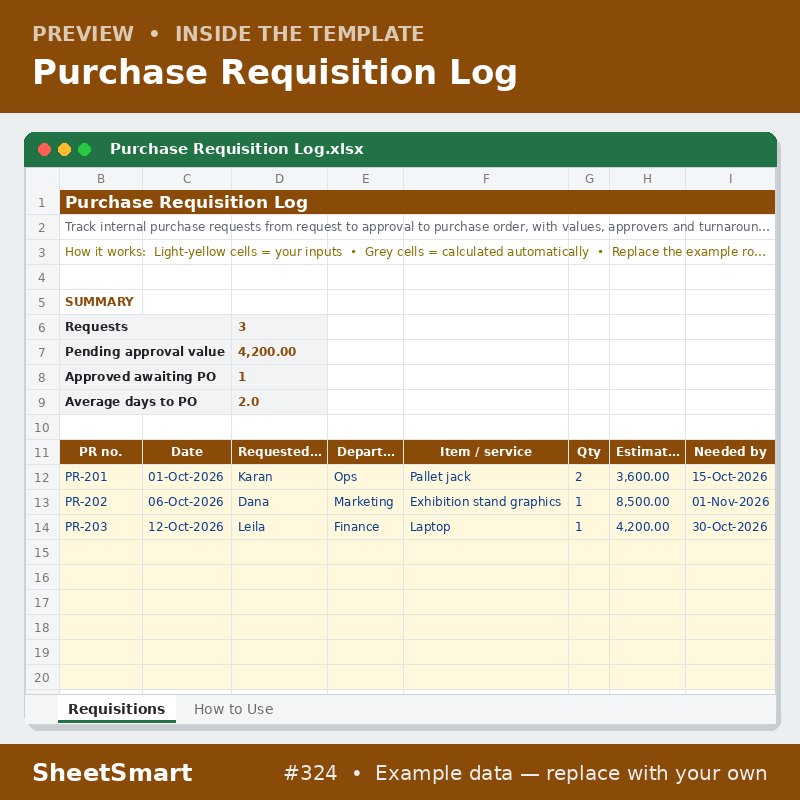
Task: Select cell PR-201
Action: click(x=101, y=477)
